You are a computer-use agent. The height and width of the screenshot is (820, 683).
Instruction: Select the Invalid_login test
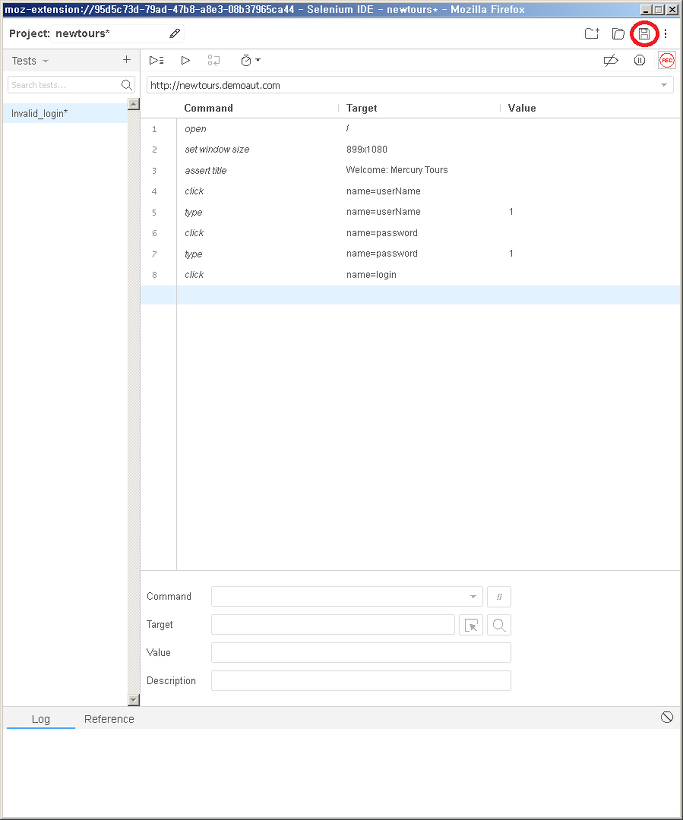tap(65, 113)
